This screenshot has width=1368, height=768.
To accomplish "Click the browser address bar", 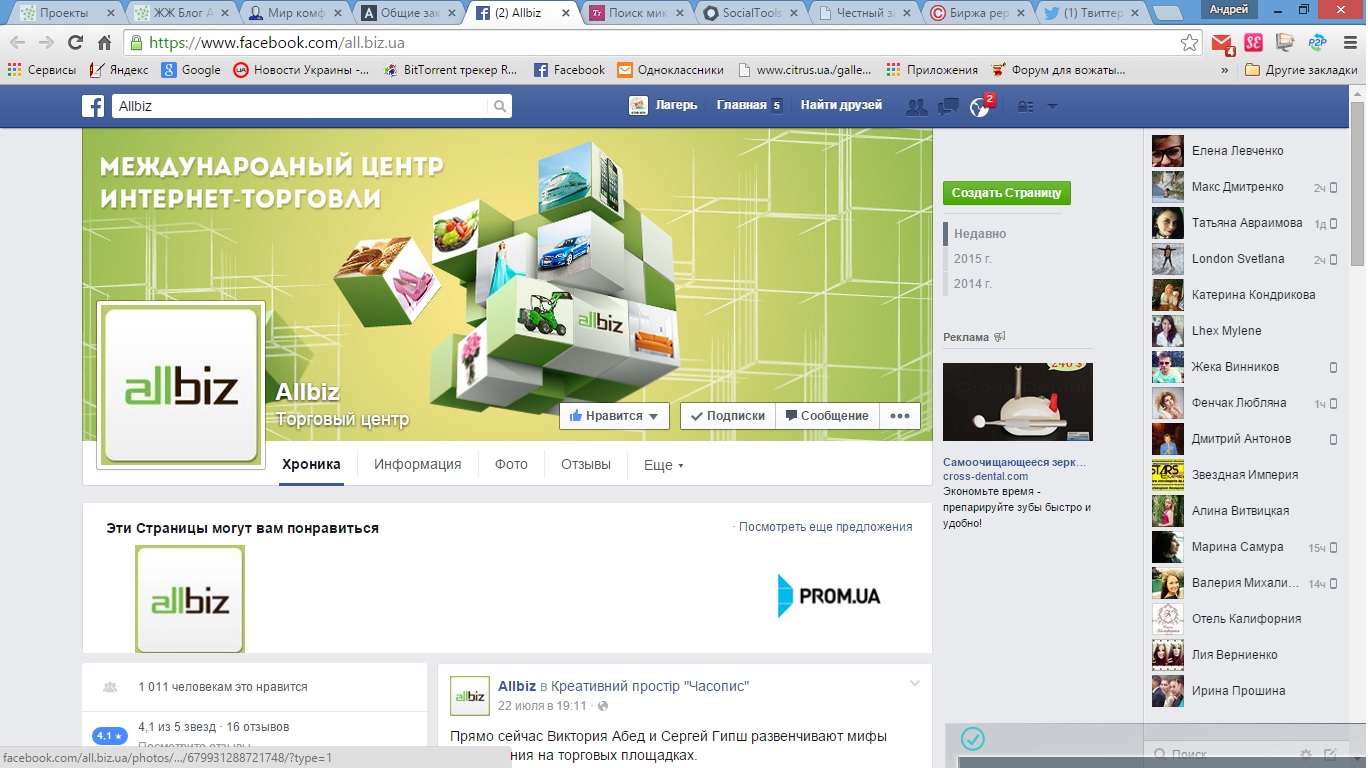I will click(660, 43).
